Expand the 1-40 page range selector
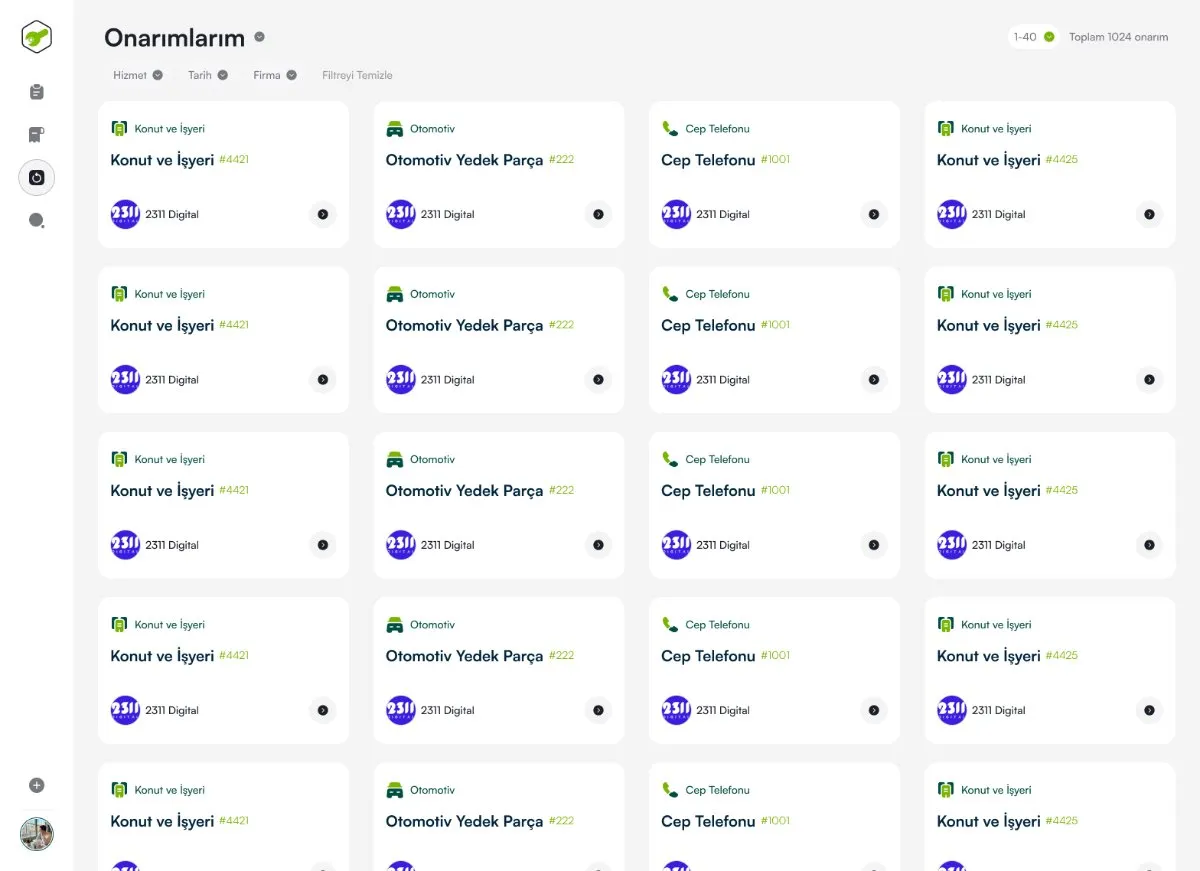This screenshot has width=1200, height=871. (x=1034, y=37)
